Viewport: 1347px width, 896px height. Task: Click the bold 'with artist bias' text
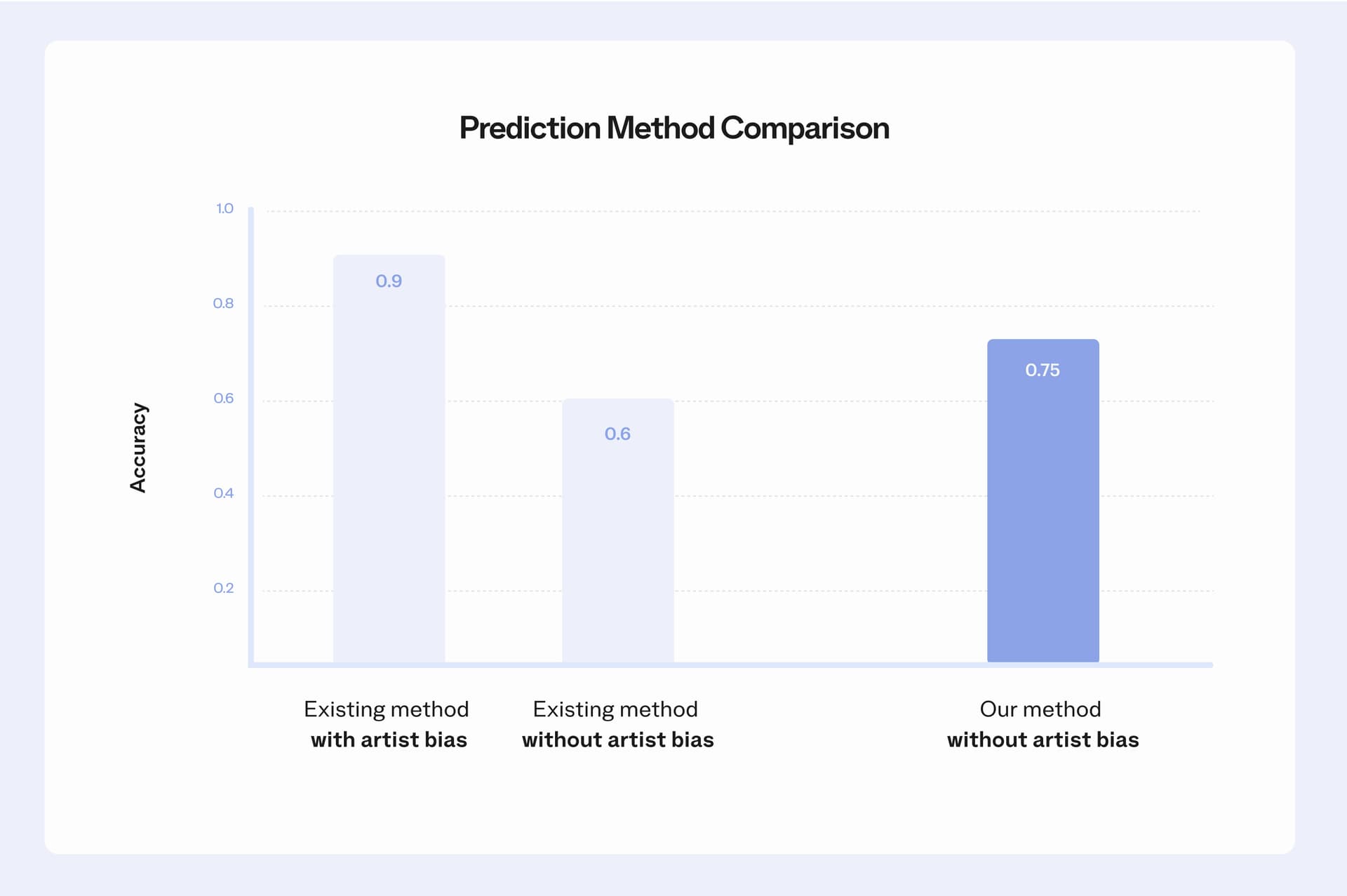(x=389, y=740)
